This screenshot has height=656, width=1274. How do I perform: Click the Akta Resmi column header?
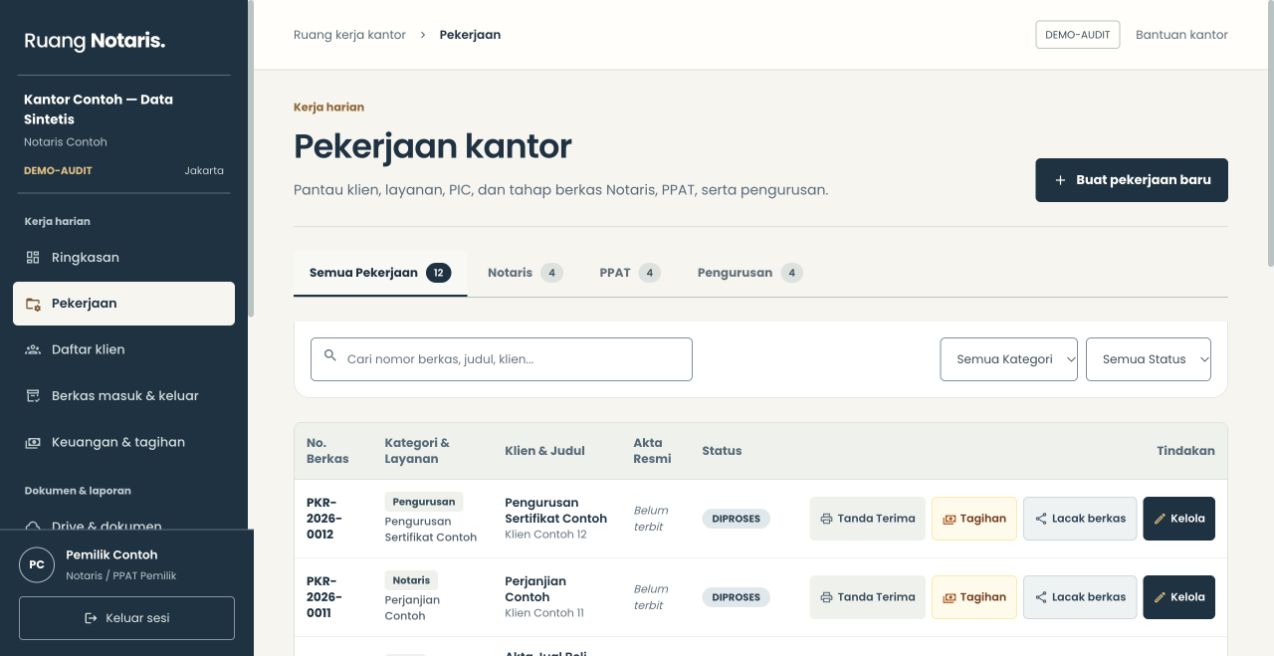pos(652,451)
